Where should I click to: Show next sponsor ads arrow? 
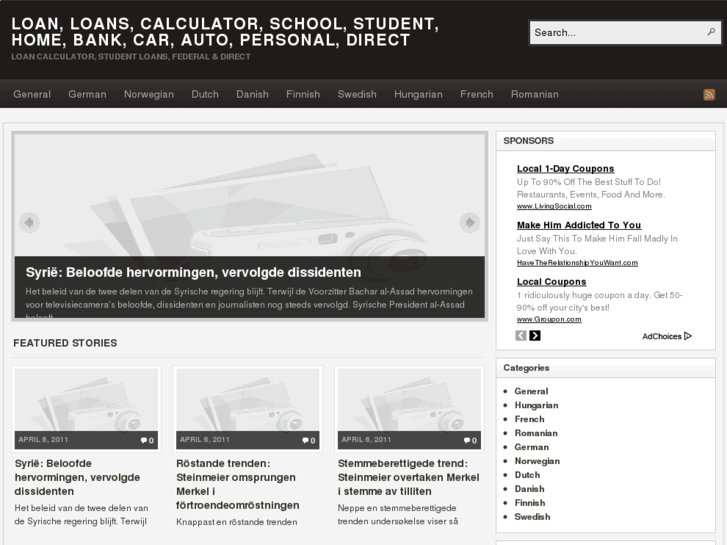coord(535,335)
